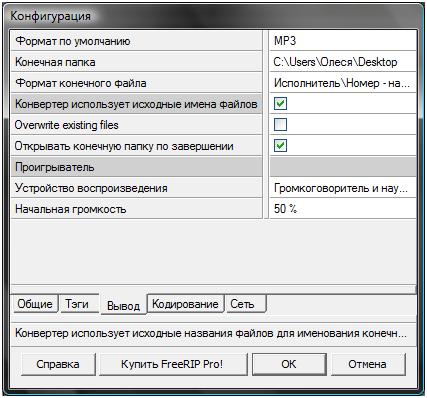Click the Справка button
427x398 pixels.
[x=58, y=364]
